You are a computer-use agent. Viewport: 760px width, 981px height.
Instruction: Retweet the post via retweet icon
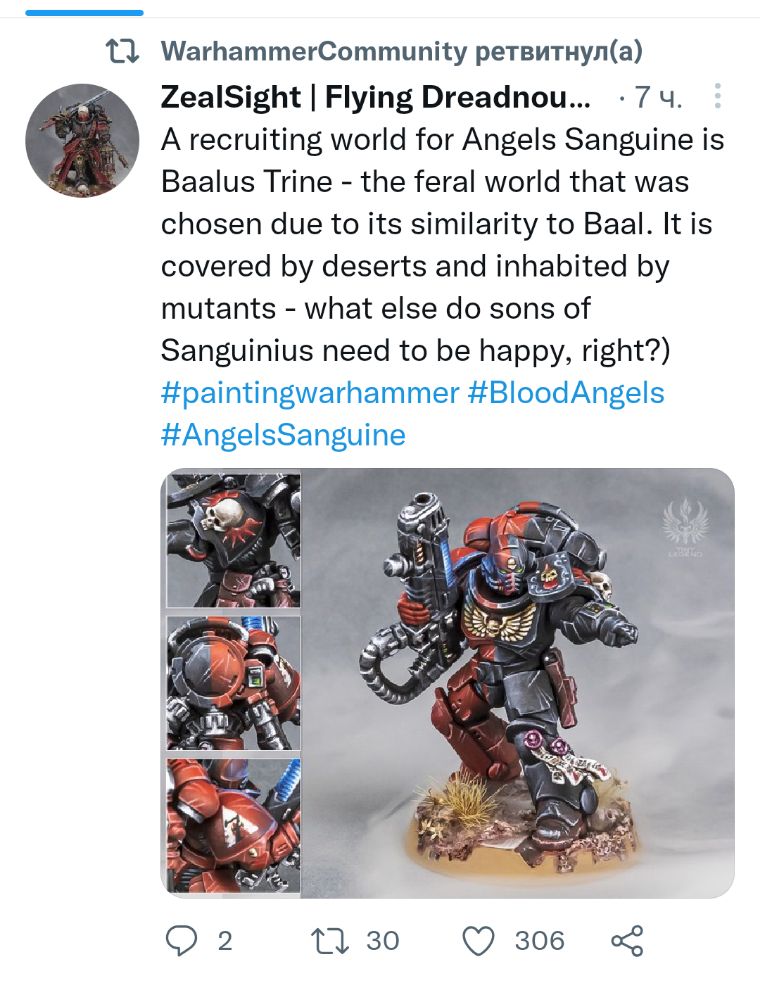[330, 940]
